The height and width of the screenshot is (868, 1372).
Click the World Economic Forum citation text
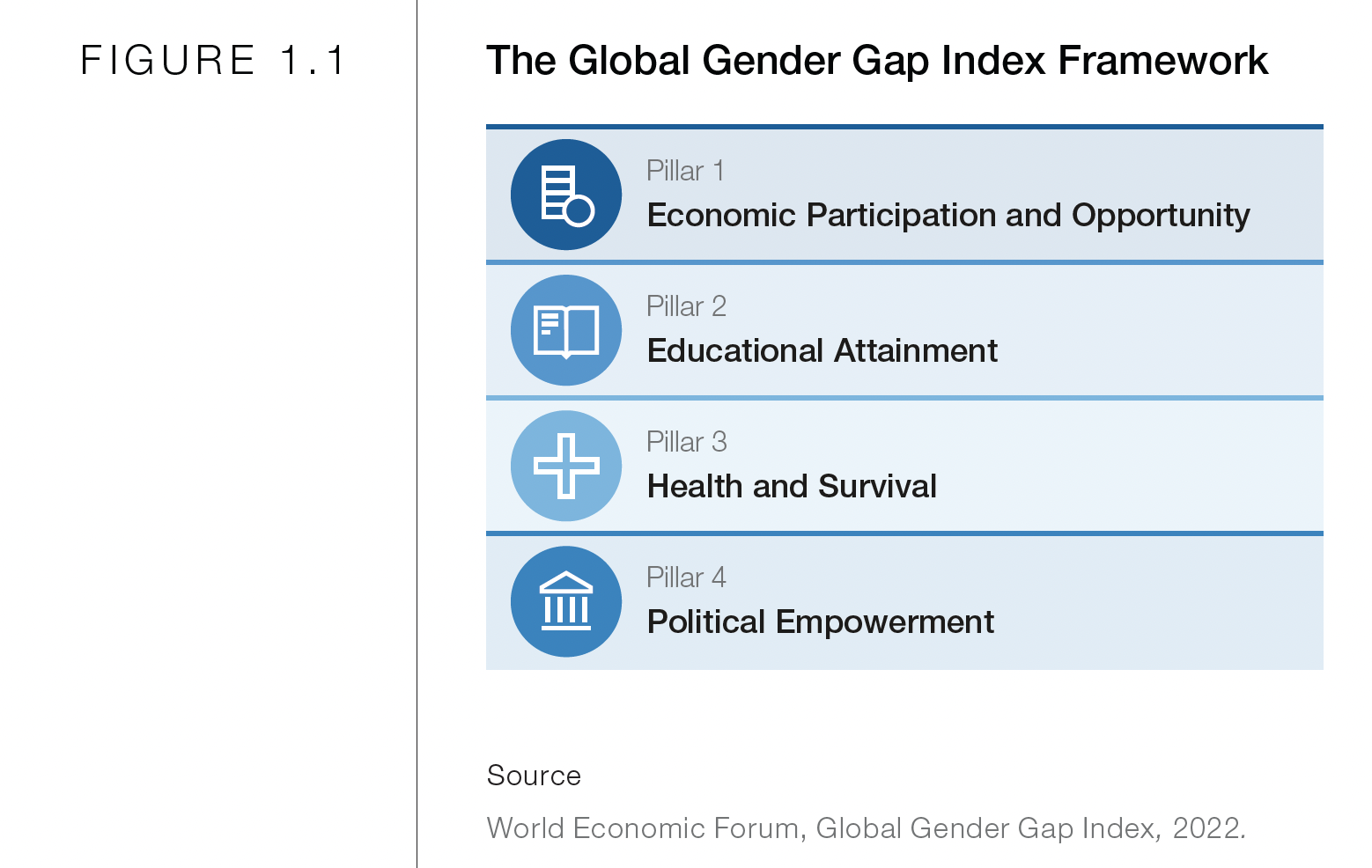(866, 828)
